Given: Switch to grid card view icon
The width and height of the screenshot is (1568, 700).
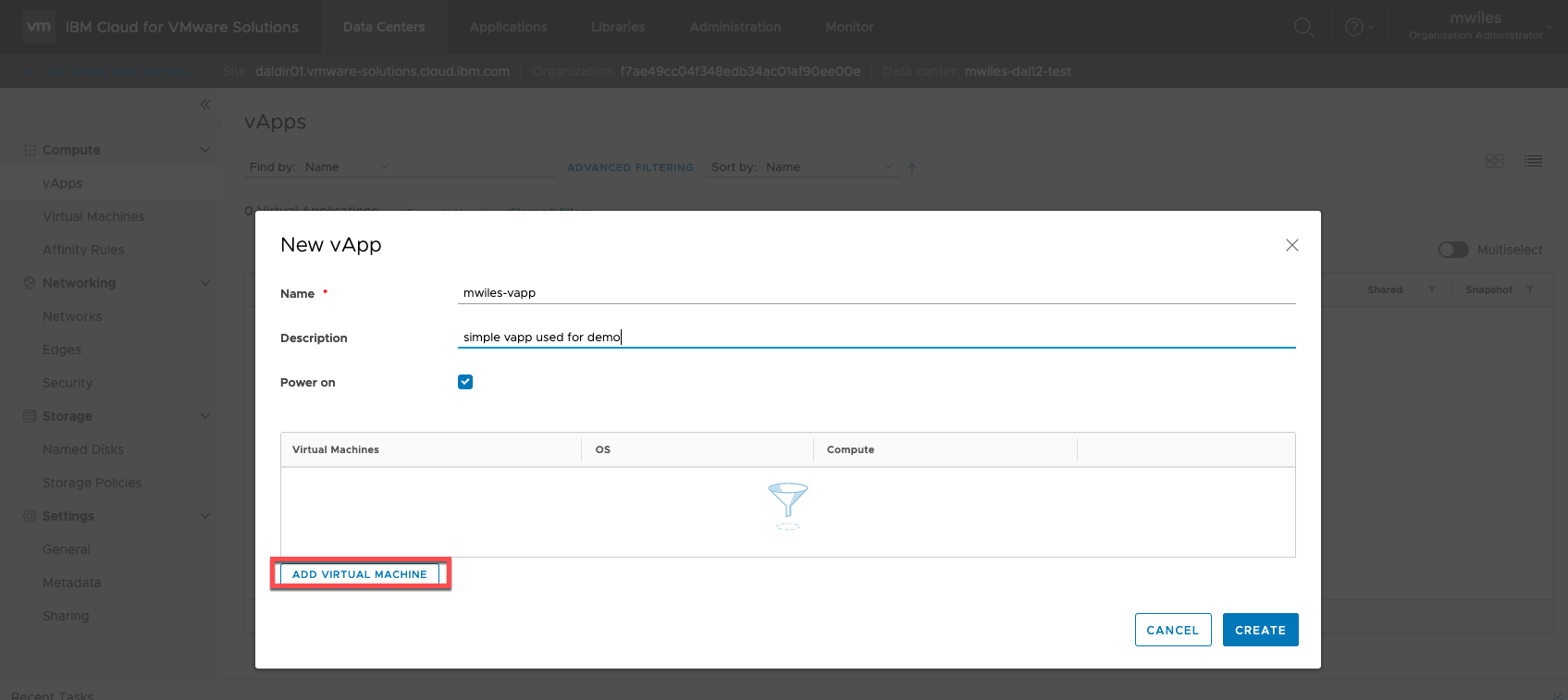Looking at the screenshot, I should (1494, 161).
